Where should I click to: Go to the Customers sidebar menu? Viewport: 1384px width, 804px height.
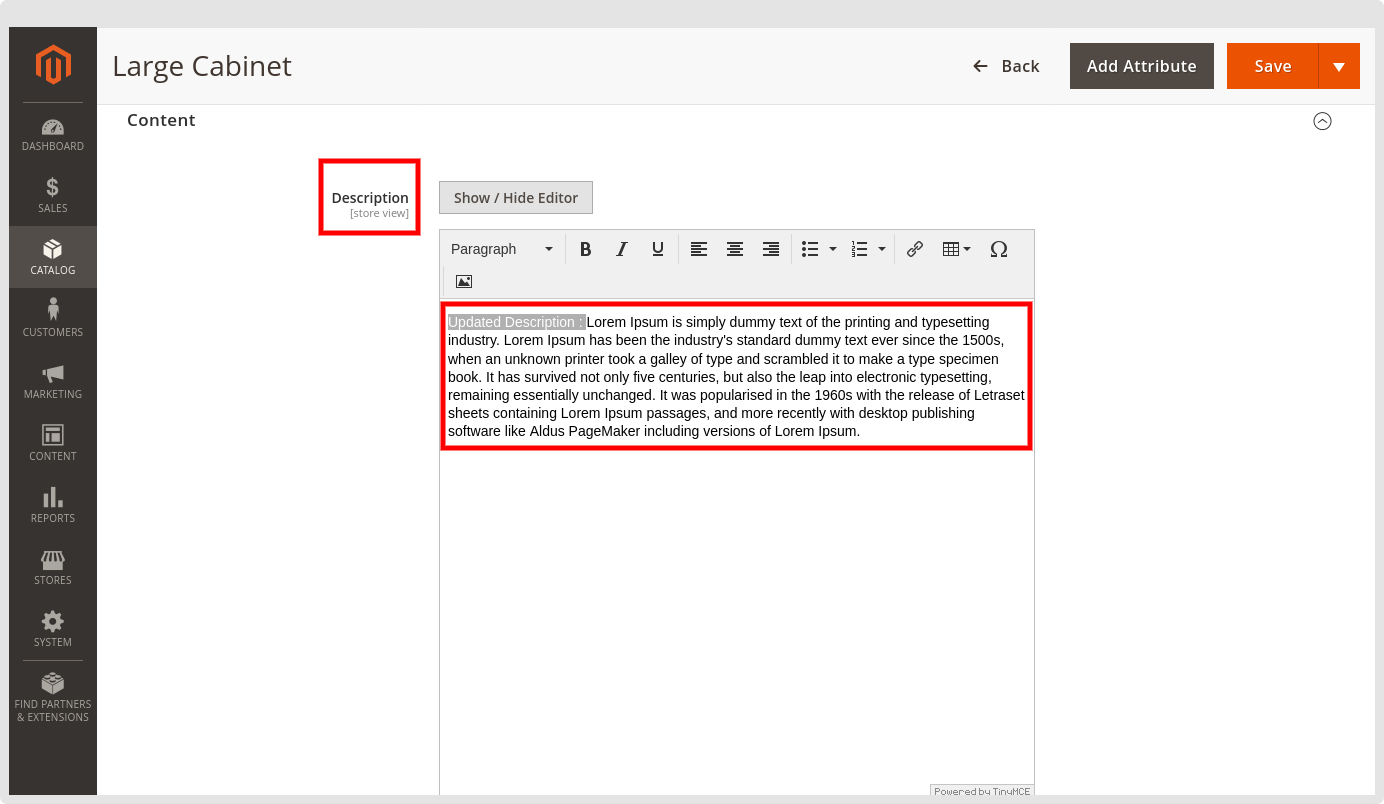click(x=53, y=318)
